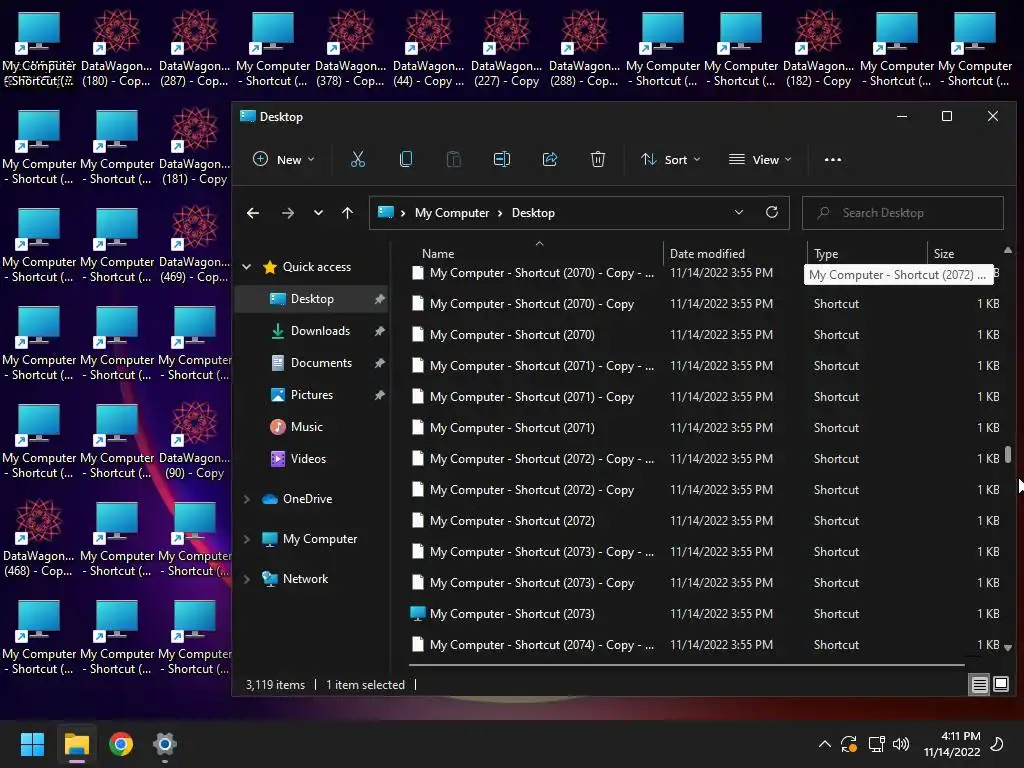Viewport: 1024px width, 768px height.
Task: Open the Windows Start menu
Action: pyautogui.click(x=32, y=744)
